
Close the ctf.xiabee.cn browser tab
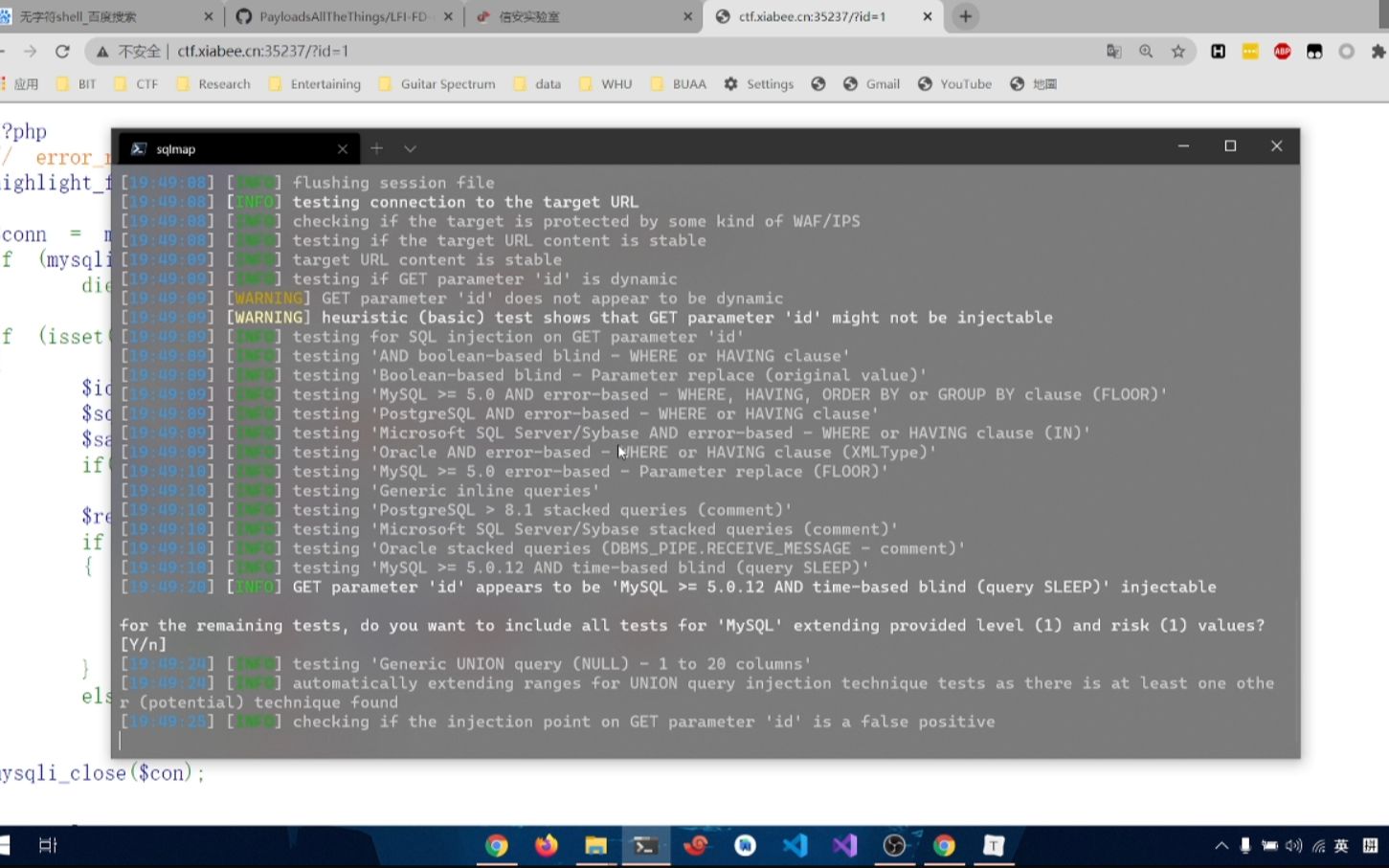point(927,16)
